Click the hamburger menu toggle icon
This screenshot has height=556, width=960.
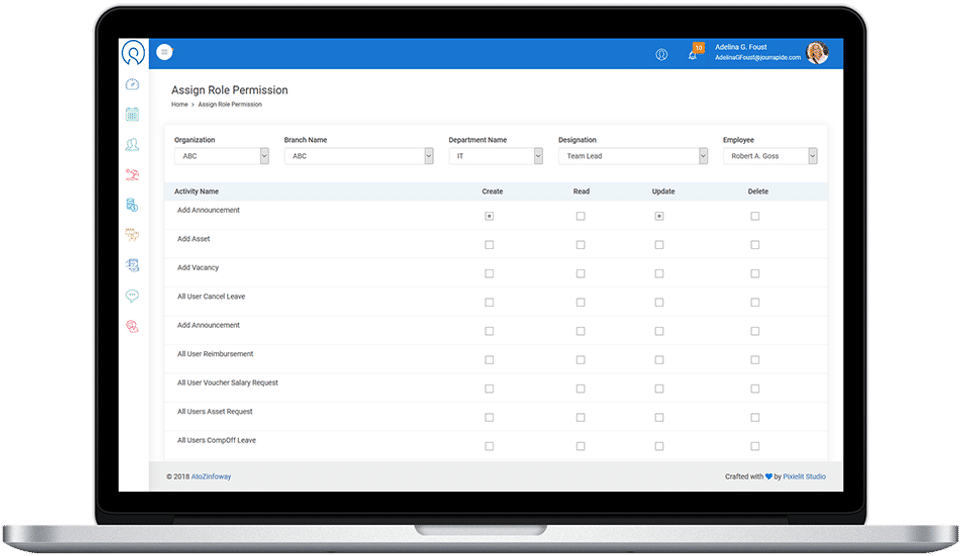pyautogui.click(x=164, y=53)
